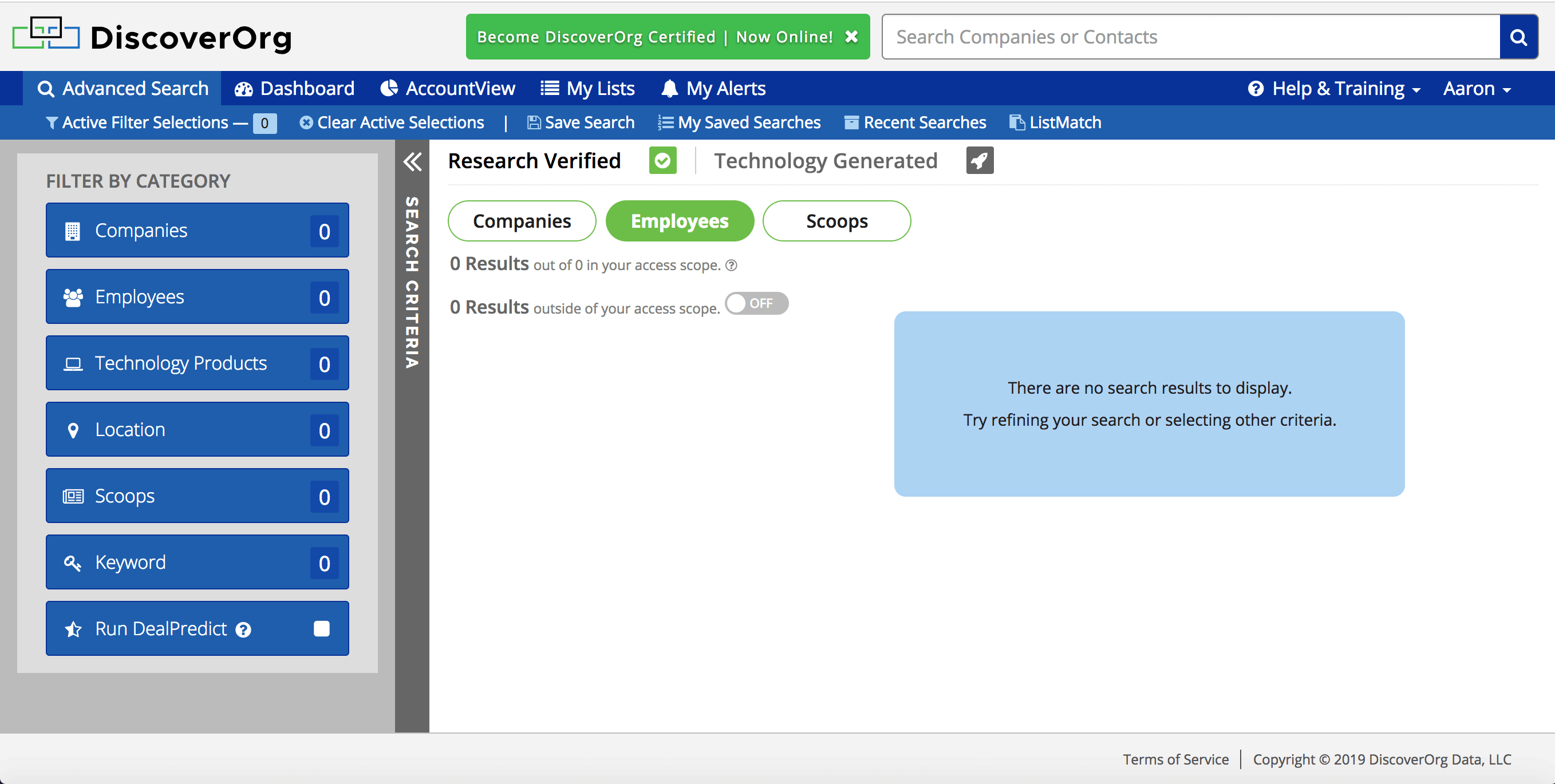
Task: Click the Recent Searches archive icon
Action: (851, 122)
